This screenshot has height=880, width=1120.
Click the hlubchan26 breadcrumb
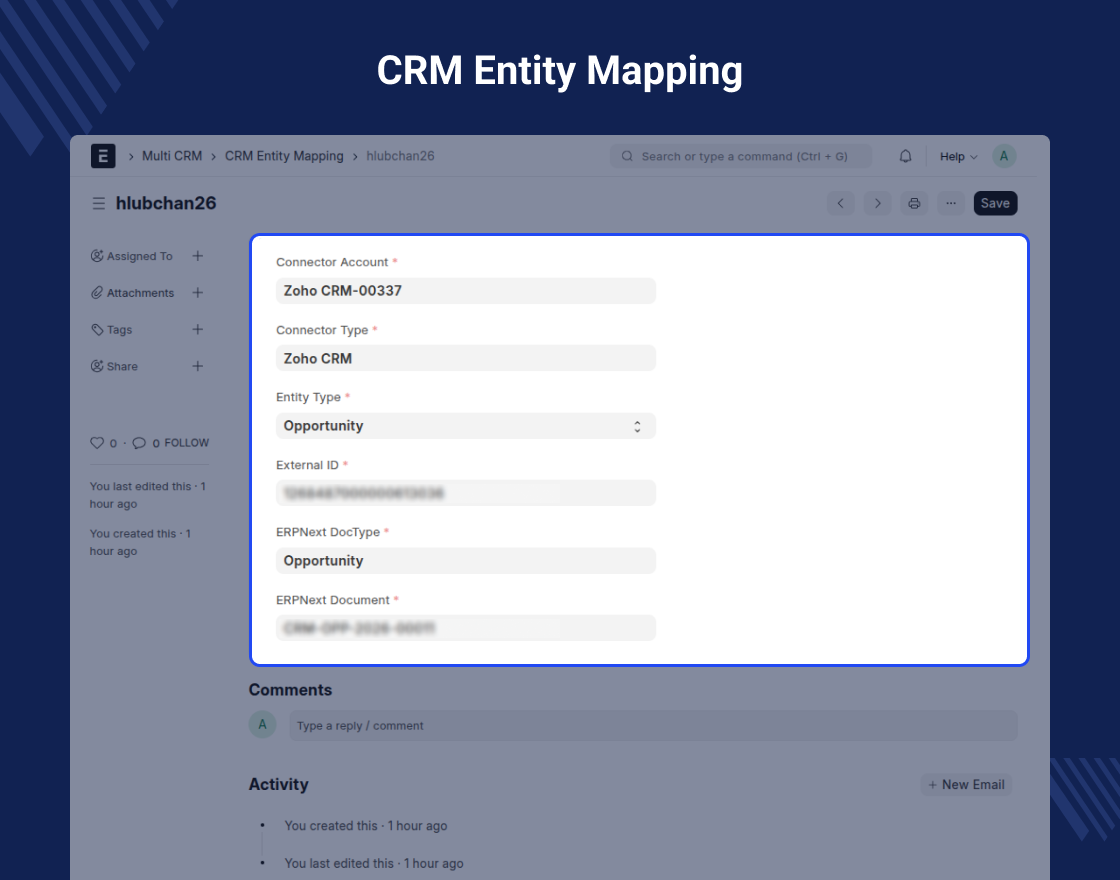point(400,156)
